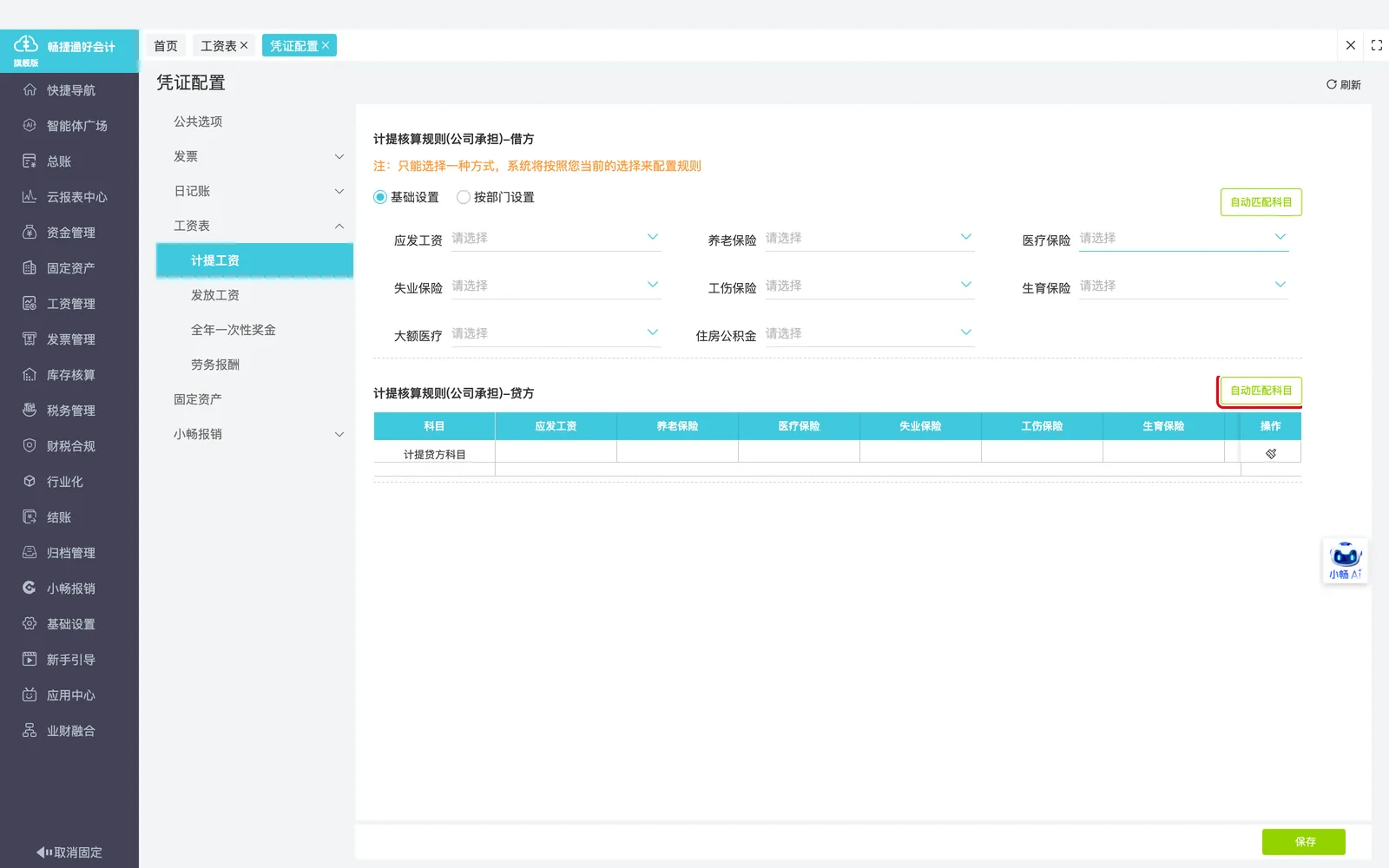The width and height of the screenshot is (1389, 868).
Task: Save the voucher configuration
Action: click(1304, 842)
